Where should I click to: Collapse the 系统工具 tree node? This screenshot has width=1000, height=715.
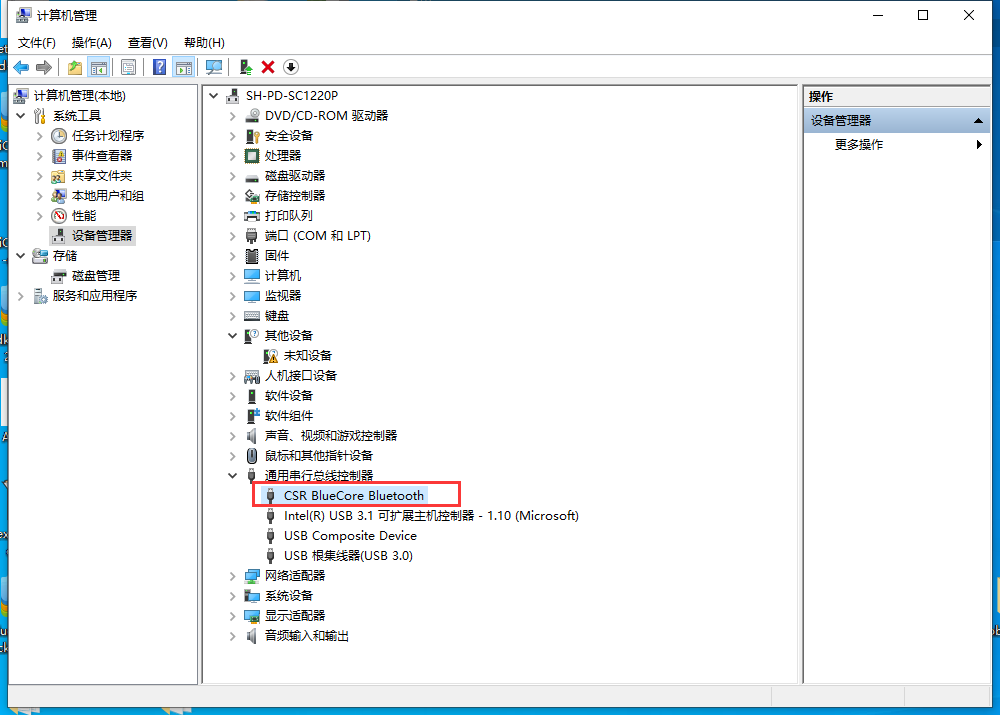point(21,115)
